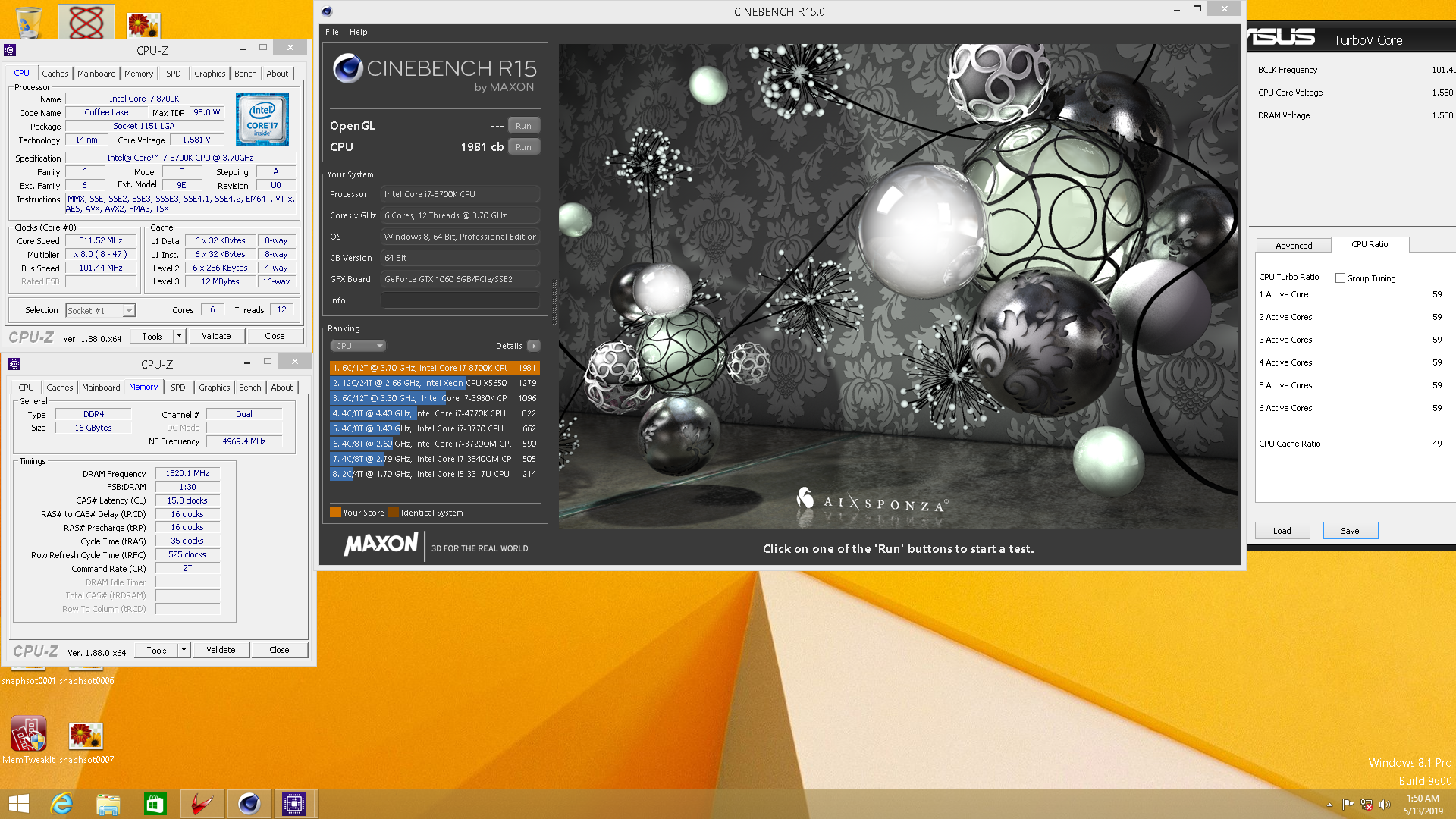This screenshot has height=819, width=1456.
Task: Switch to Cinebench taskbar icon
Action: pos(249,804)
